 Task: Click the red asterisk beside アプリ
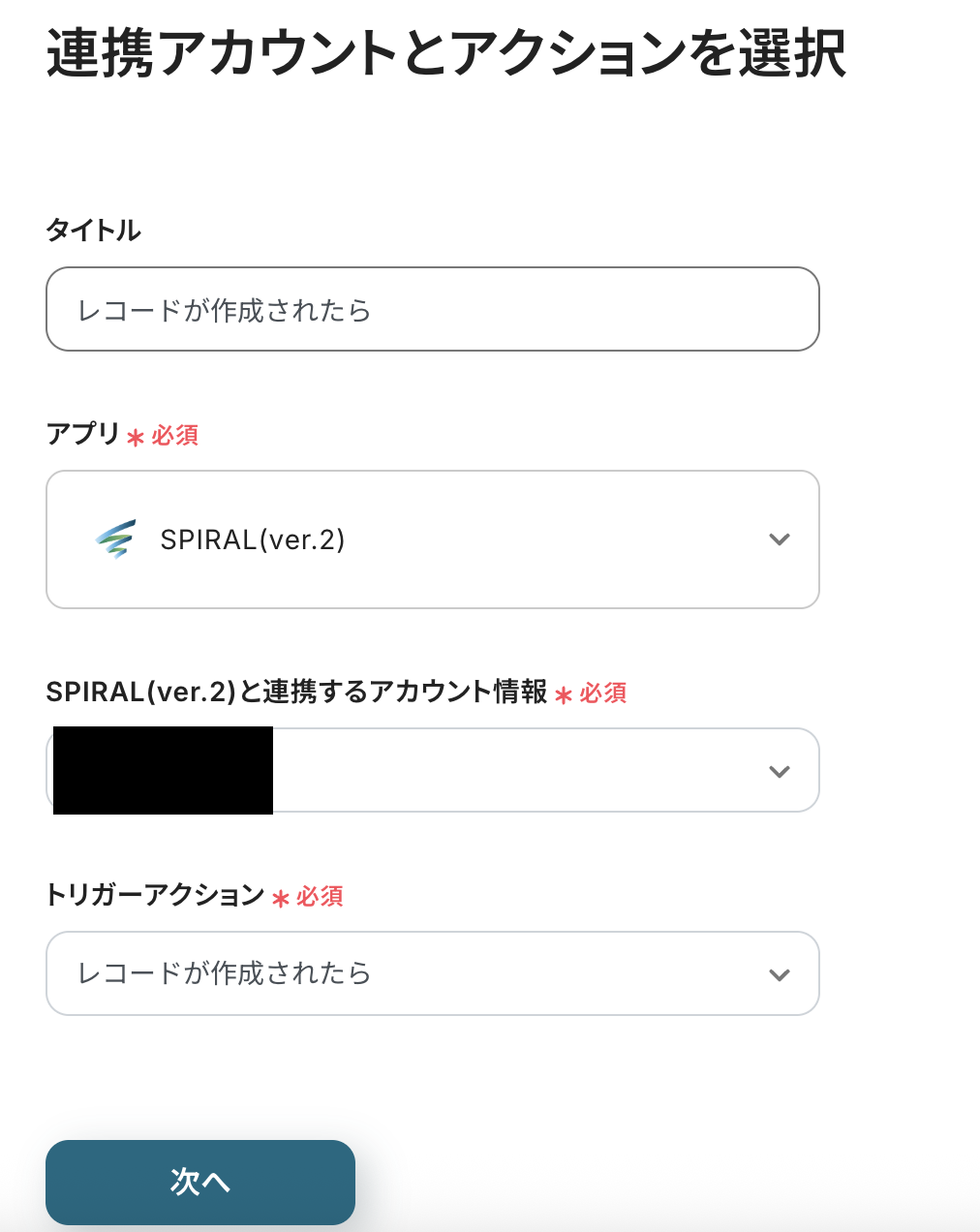coord(136,438)
